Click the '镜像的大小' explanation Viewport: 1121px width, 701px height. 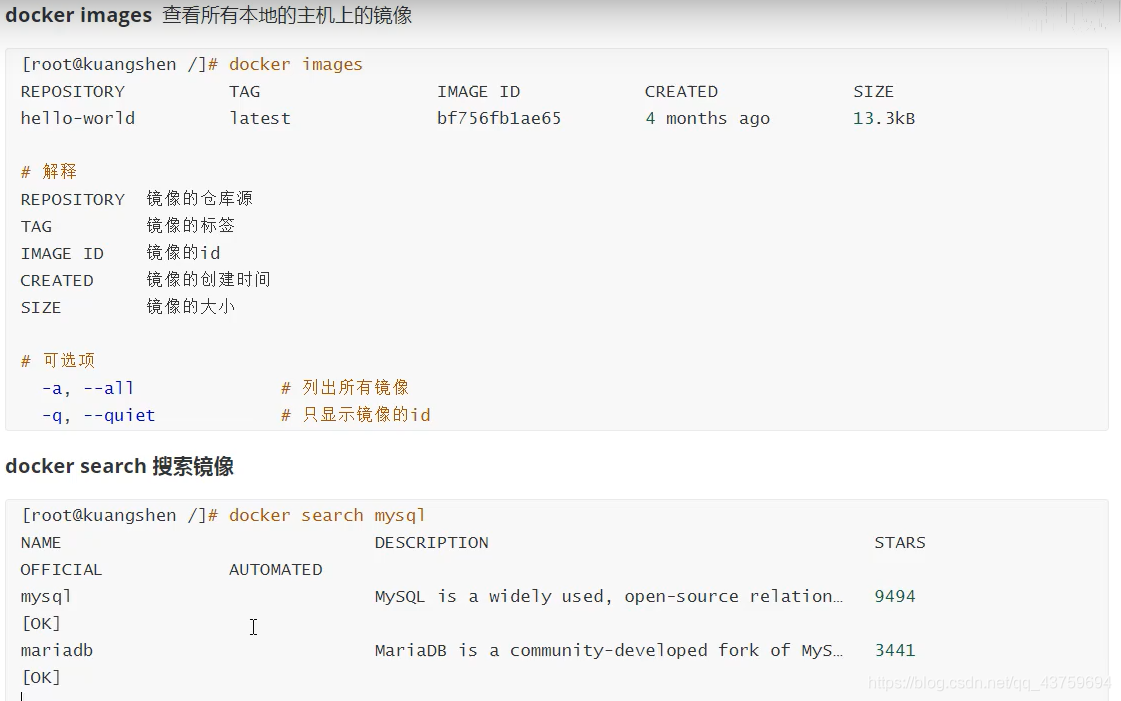190,307
